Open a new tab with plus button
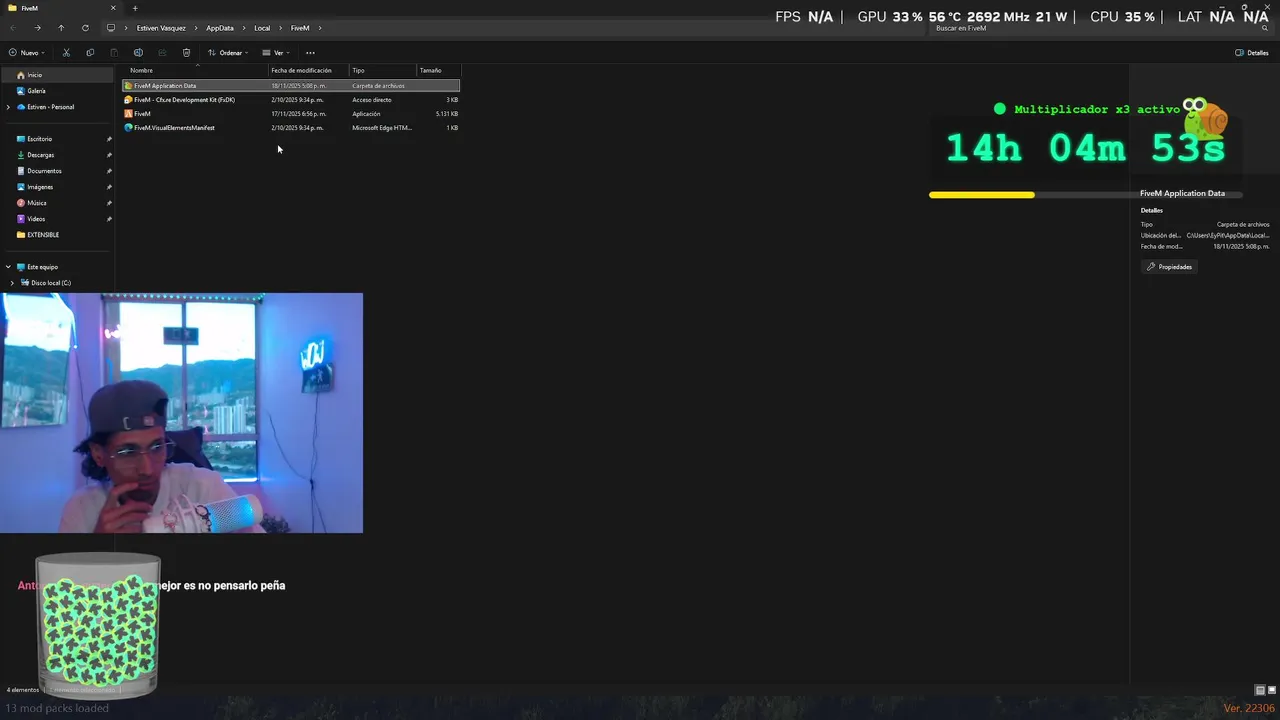The image size is (1280, 720). 135,8
